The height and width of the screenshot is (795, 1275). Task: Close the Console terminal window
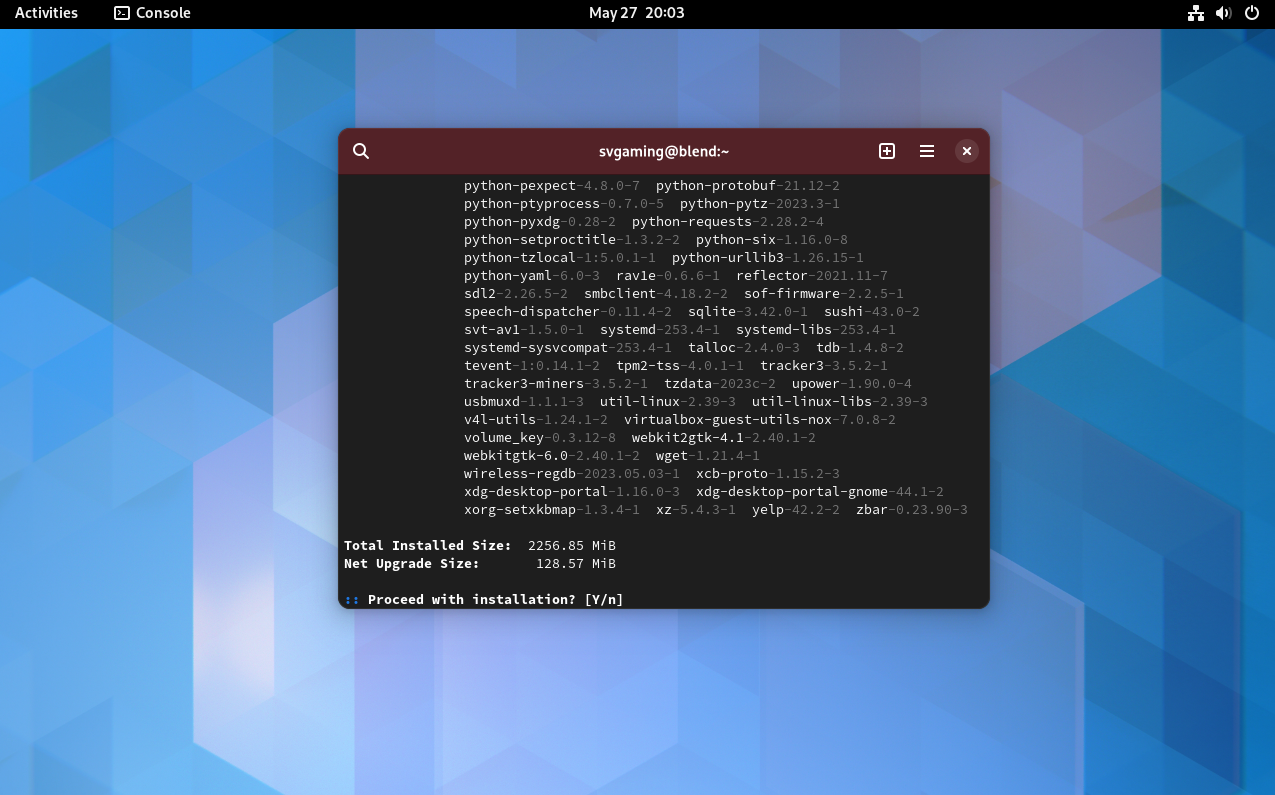(965, 151)
